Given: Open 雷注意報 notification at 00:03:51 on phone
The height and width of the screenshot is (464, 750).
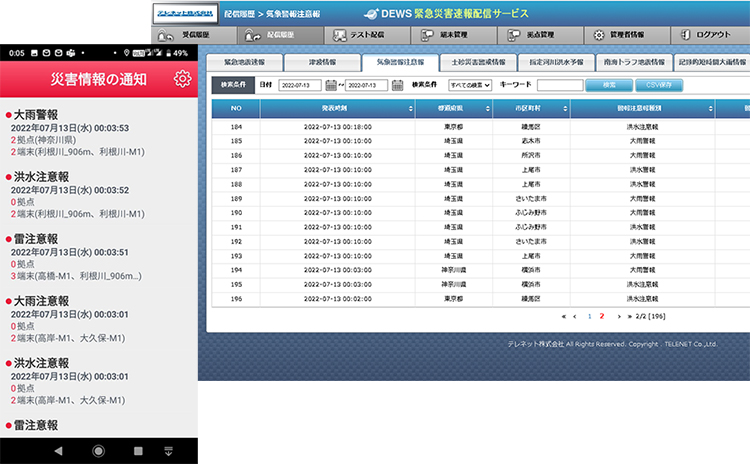Looking at the screenshot, I should (x=99, y=257).
